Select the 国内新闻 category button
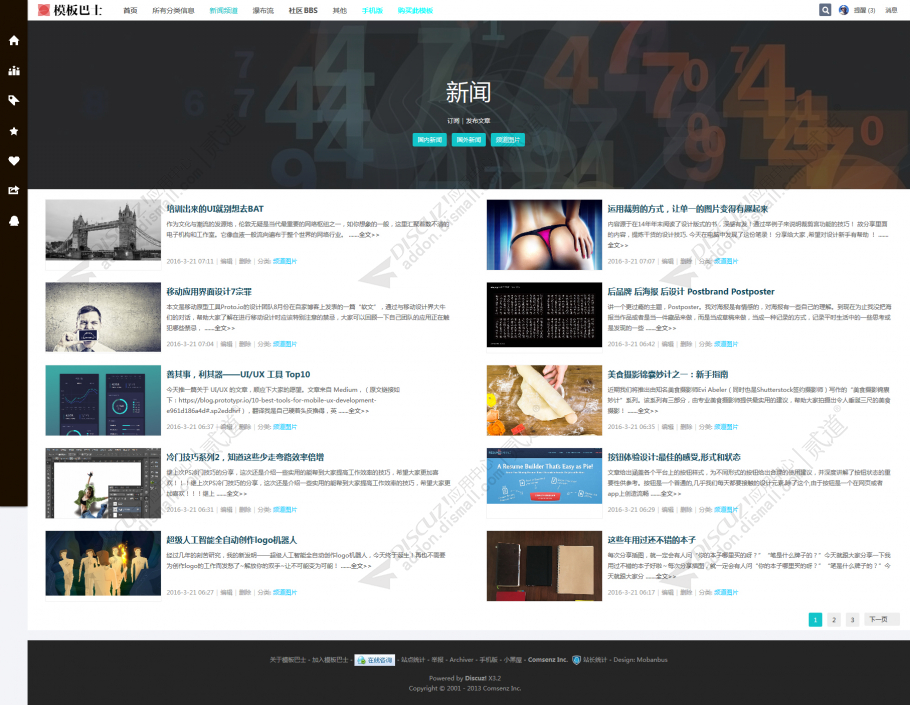Screen dimensions: 910x705 click(x=429, y=140)
